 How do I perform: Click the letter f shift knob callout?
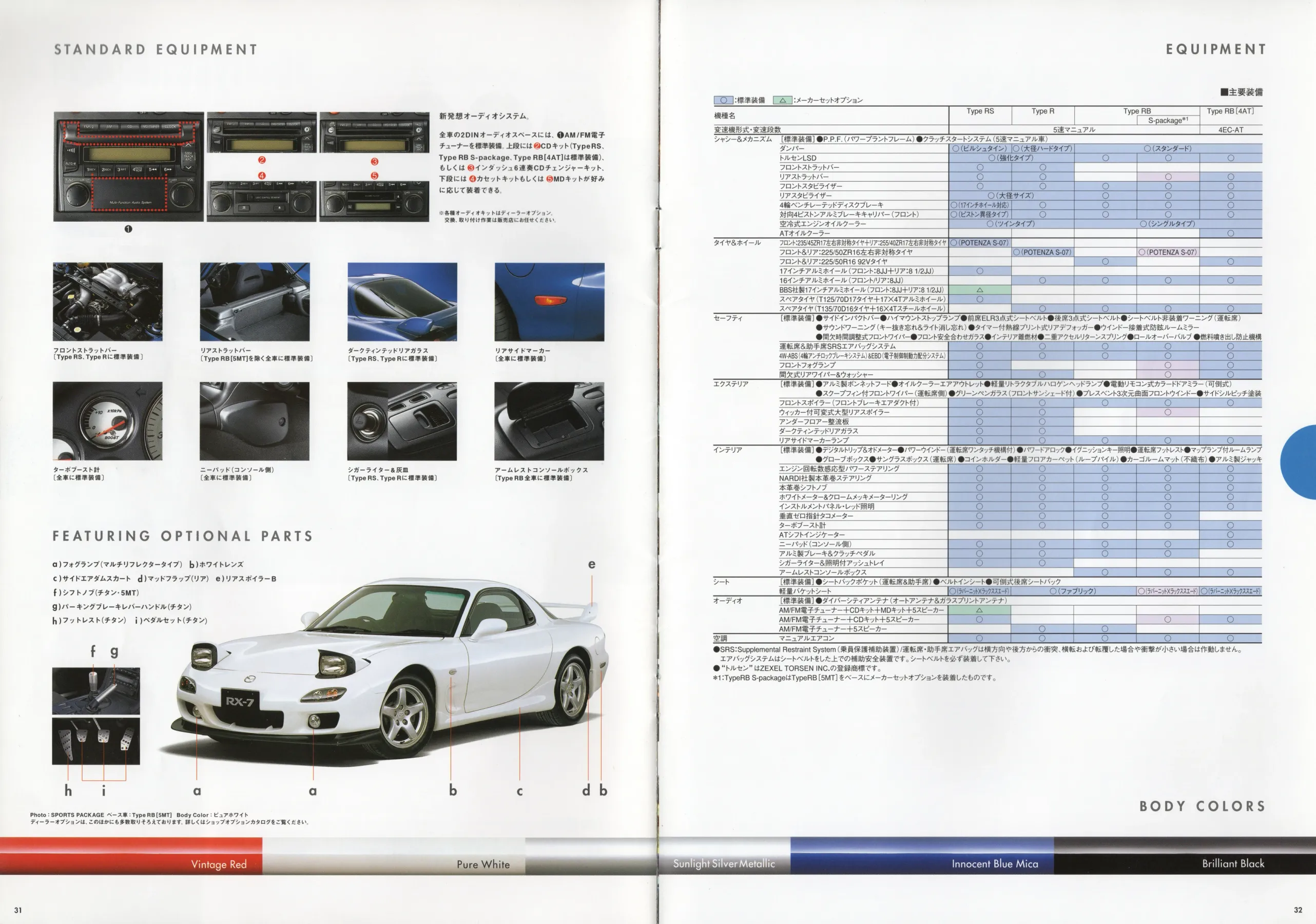[x=93, y=650]
